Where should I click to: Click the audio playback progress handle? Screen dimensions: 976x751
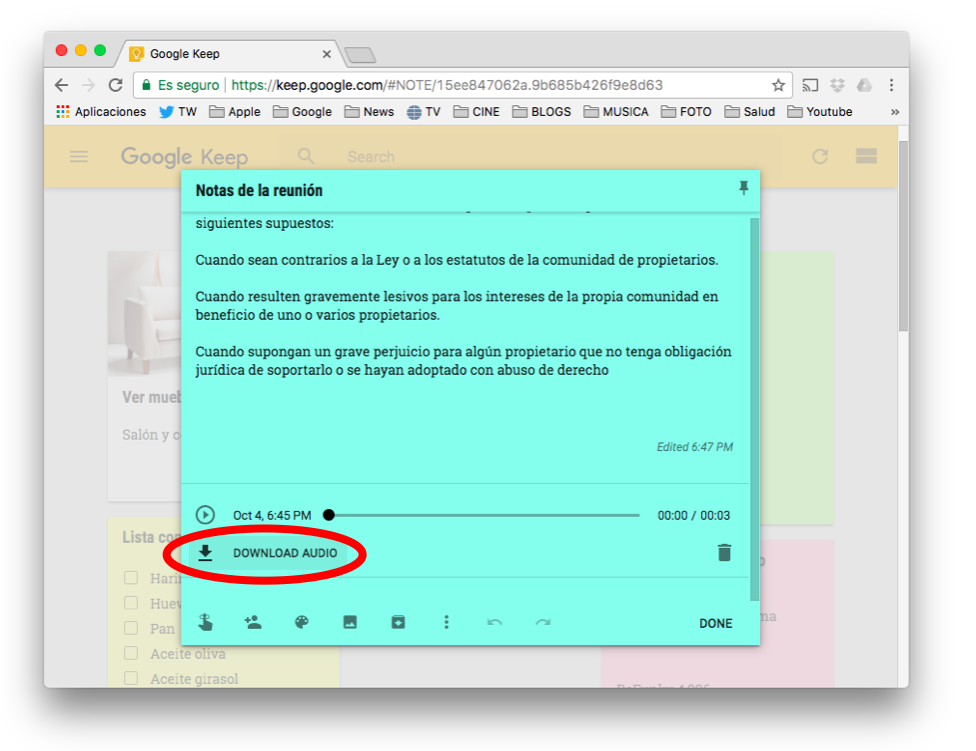329,515
